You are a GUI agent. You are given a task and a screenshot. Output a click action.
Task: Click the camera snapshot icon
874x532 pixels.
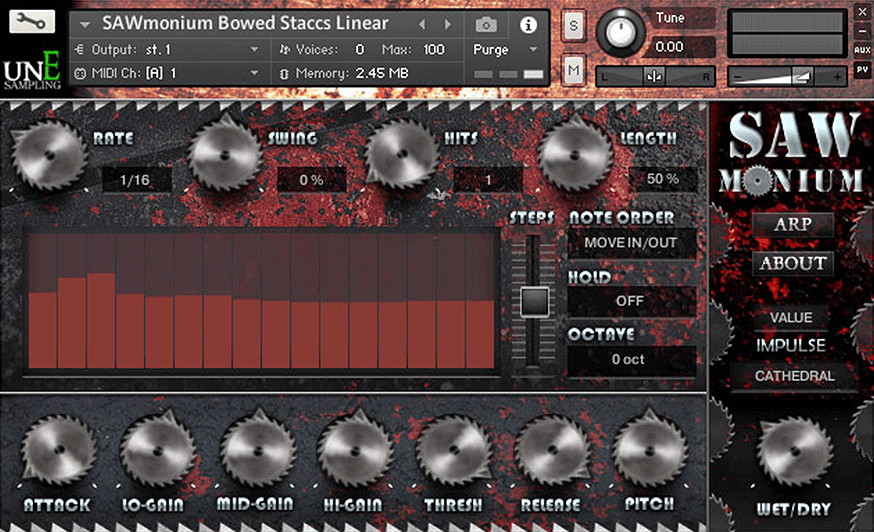(486, 25)
